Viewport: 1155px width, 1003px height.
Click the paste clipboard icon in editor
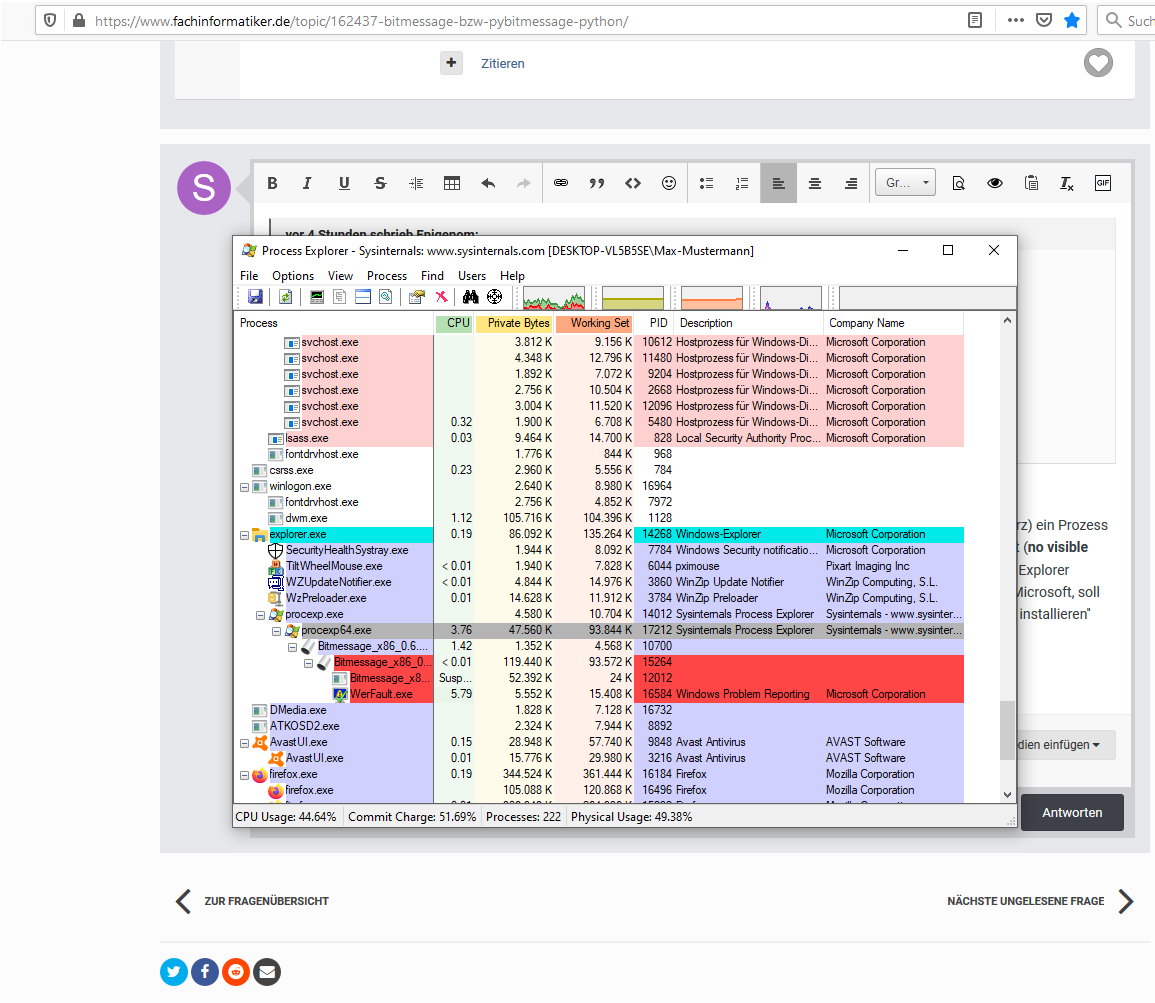1031,183
